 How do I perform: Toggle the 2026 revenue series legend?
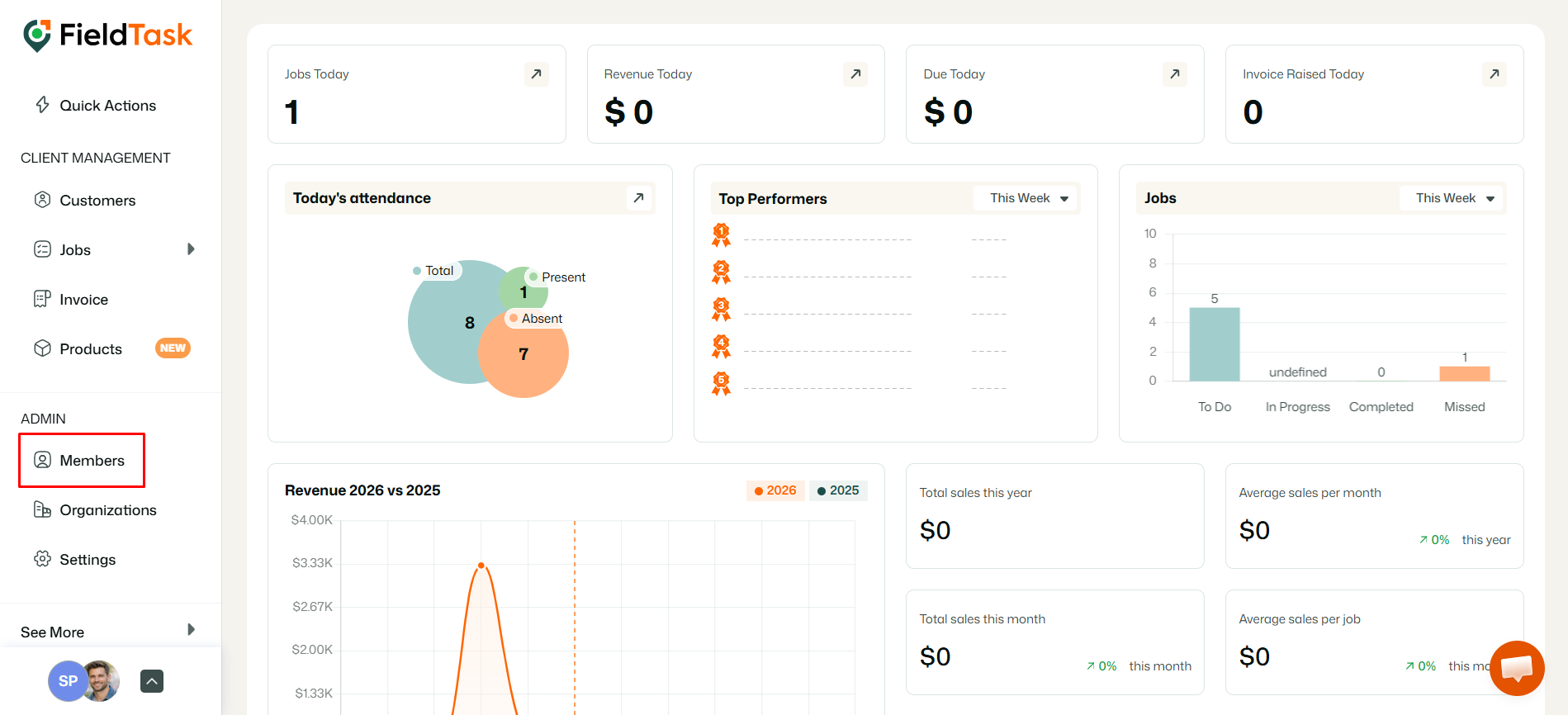pos(775,490)
